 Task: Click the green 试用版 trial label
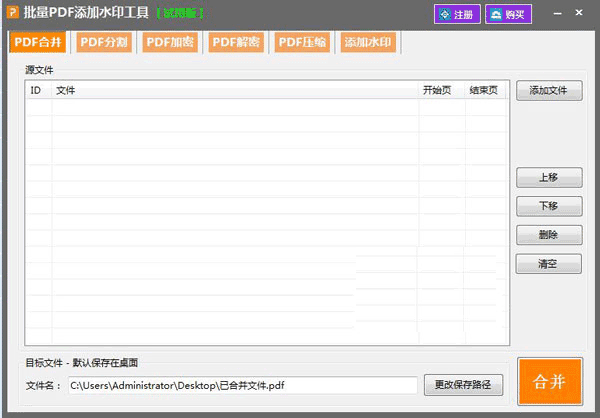click(x=180, y=14)
